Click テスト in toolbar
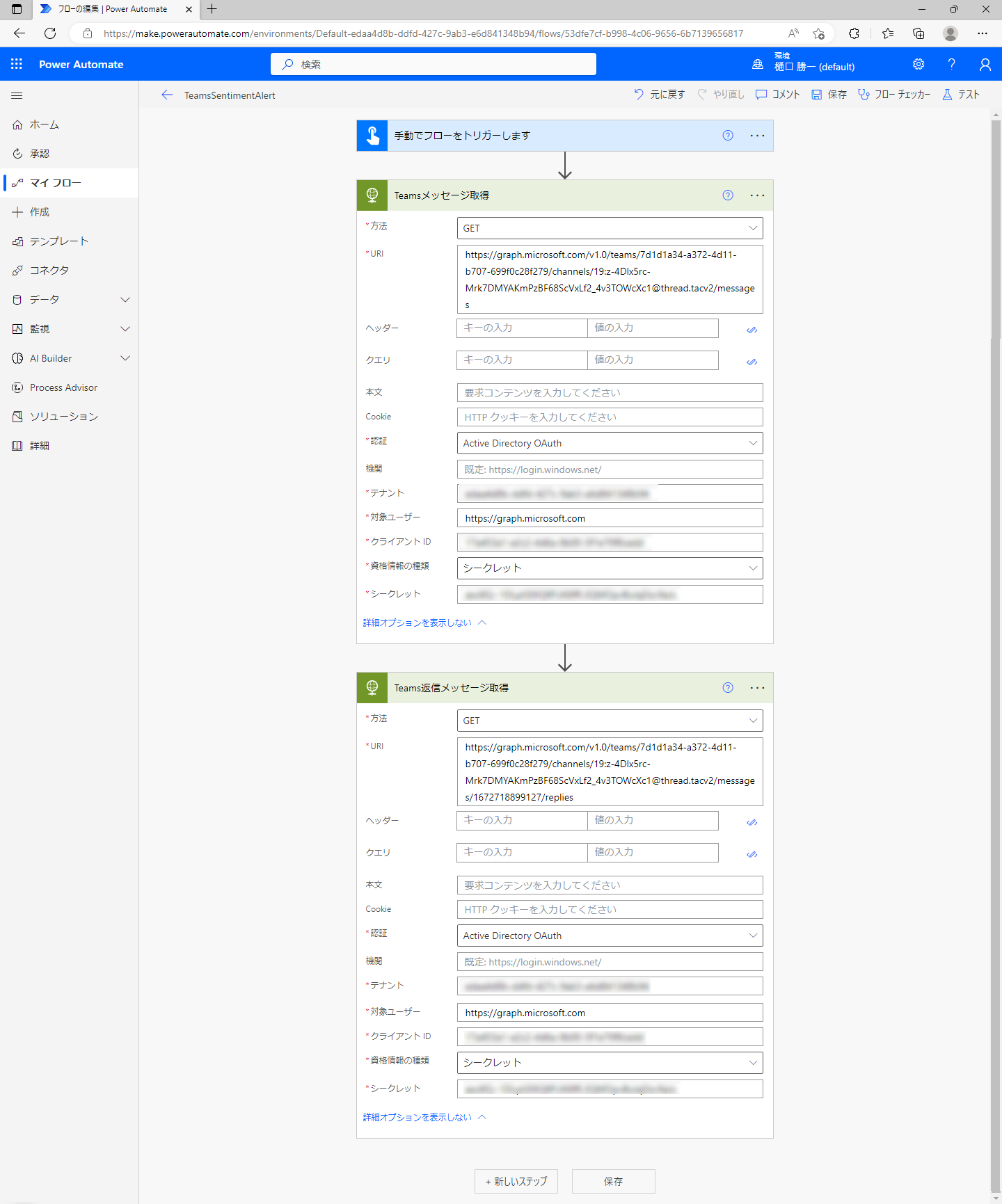Viewport: 1002px width, 1204px height. [961, 95]
